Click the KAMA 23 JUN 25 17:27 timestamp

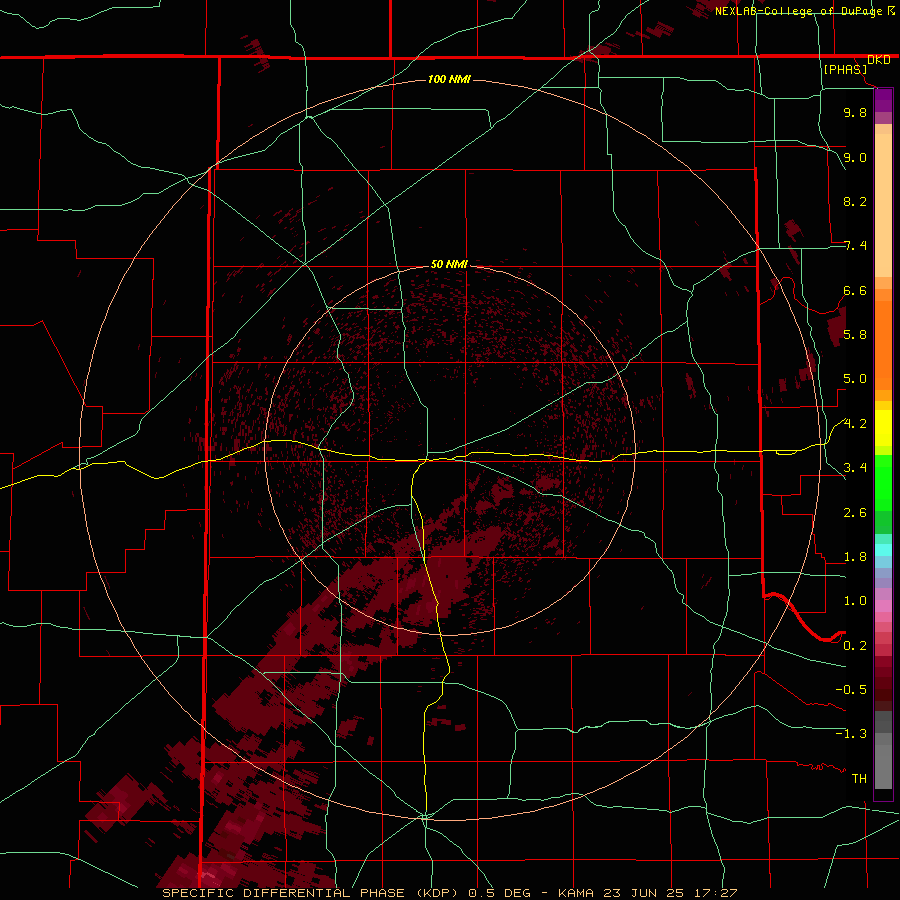[647, 893]
